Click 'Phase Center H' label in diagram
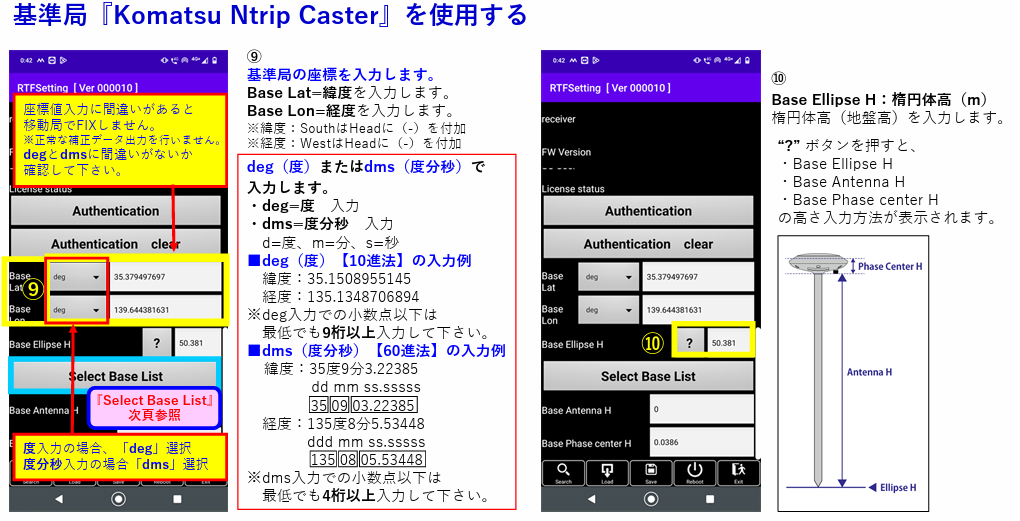The height and width of the screenshot is (521, 1020). click(x=890, y=266)
